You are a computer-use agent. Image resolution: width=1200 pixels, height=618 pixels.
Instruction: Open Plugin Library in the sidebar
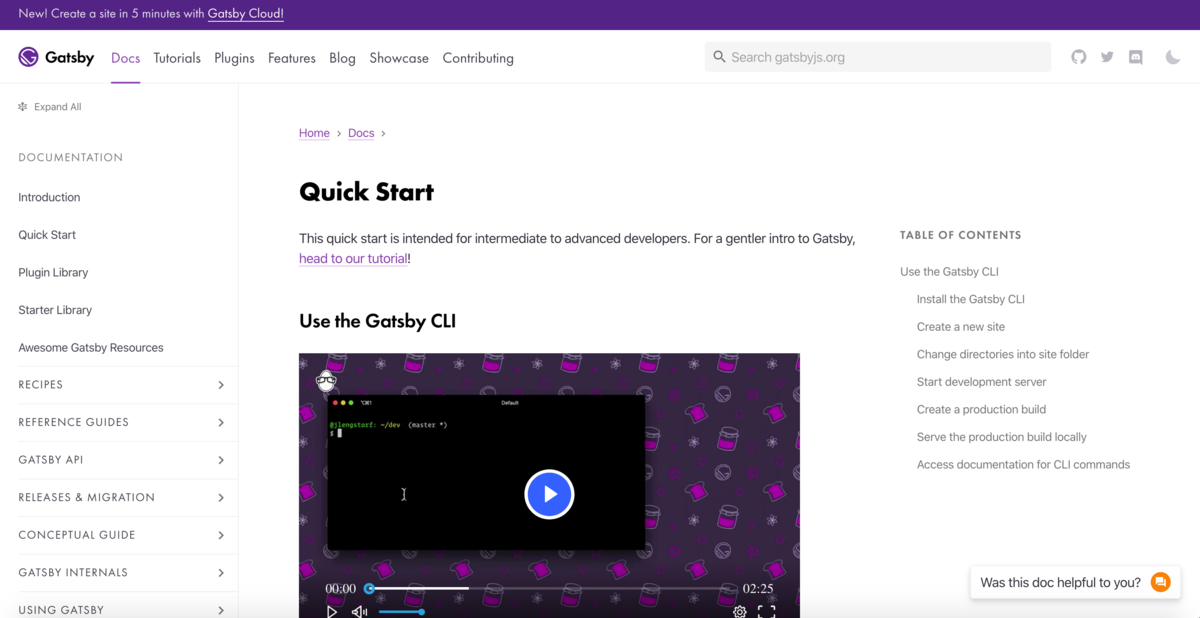click(x=53, y=272)
